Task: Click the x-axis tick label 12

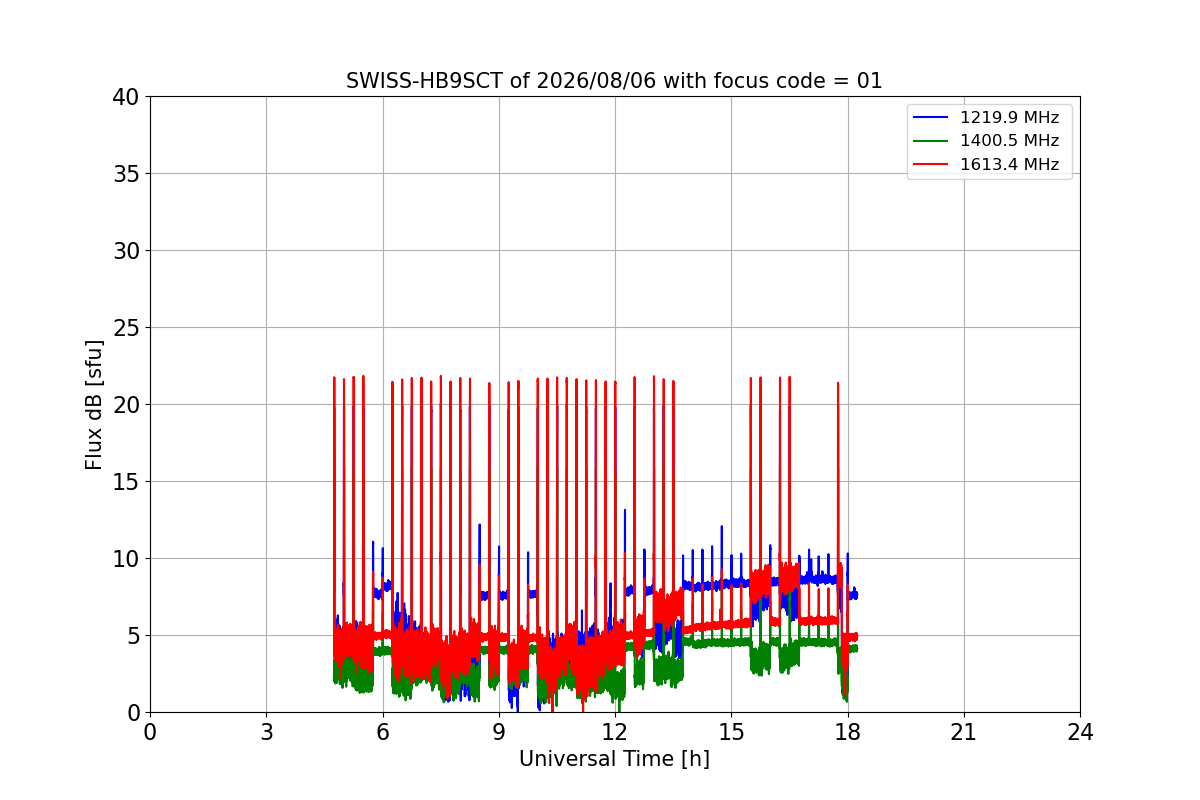Action: pyautogui.click(x=615, y=733)
